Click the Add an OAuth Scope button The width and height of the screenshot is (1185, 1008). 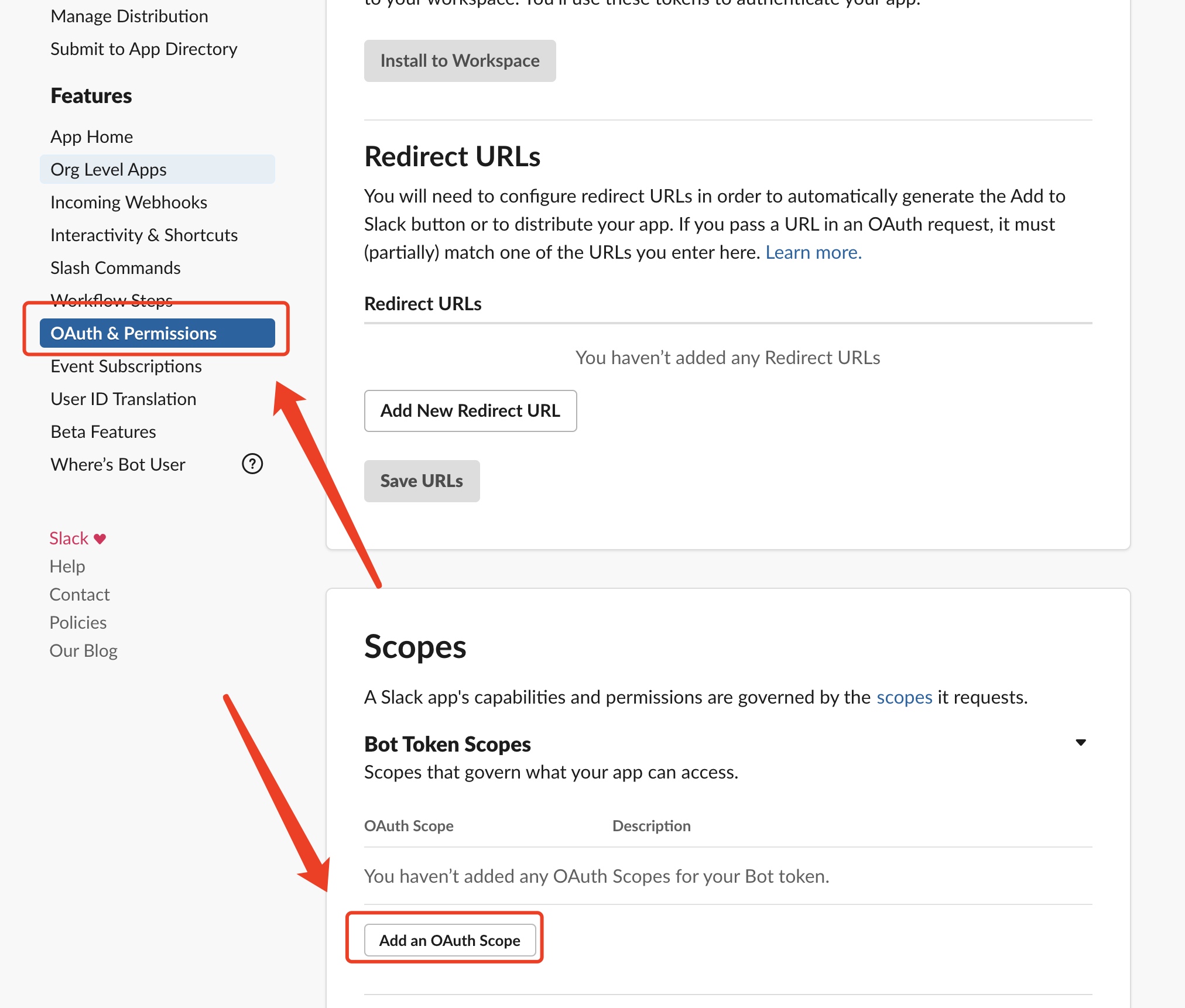pyautogui.click(x=450, y=941)
